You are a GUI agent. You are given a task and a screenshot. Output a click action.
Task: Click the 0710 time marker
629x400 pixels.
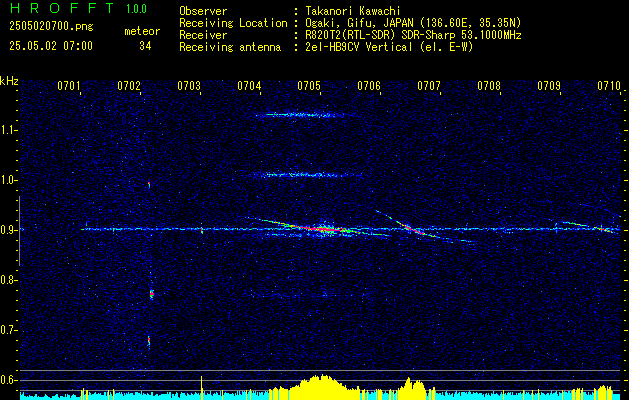tap(609, 86)
